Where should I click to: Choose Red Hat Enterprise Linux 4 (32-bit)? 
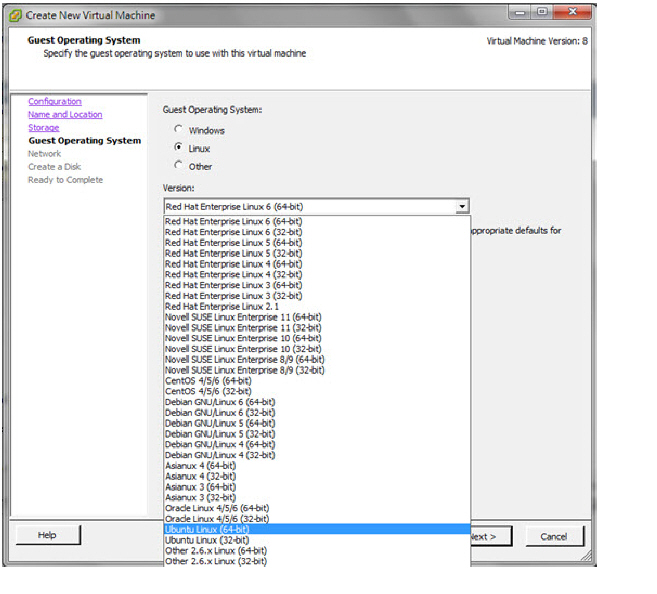tap(317, 274)
